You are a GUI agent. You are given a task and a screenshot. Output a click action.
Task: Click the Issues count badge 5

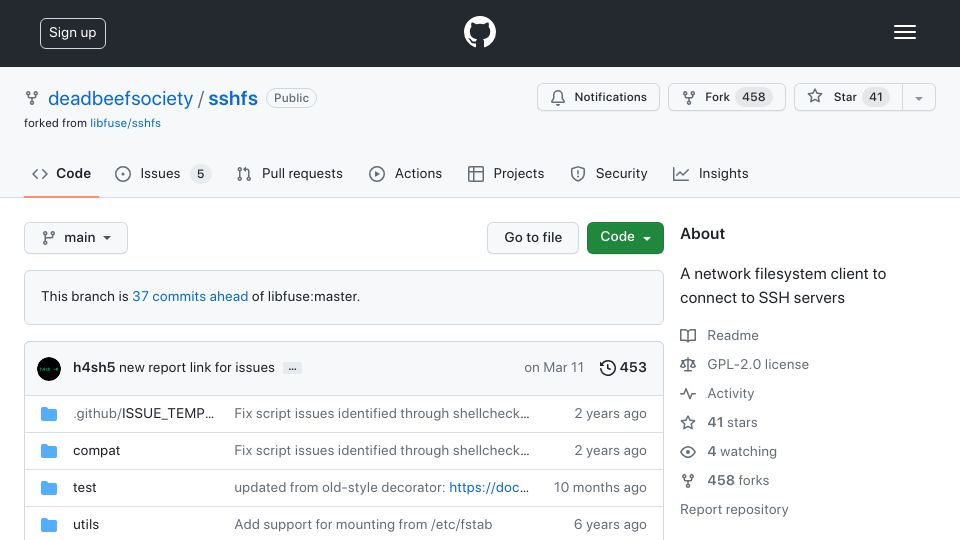(x=200, y=174)
